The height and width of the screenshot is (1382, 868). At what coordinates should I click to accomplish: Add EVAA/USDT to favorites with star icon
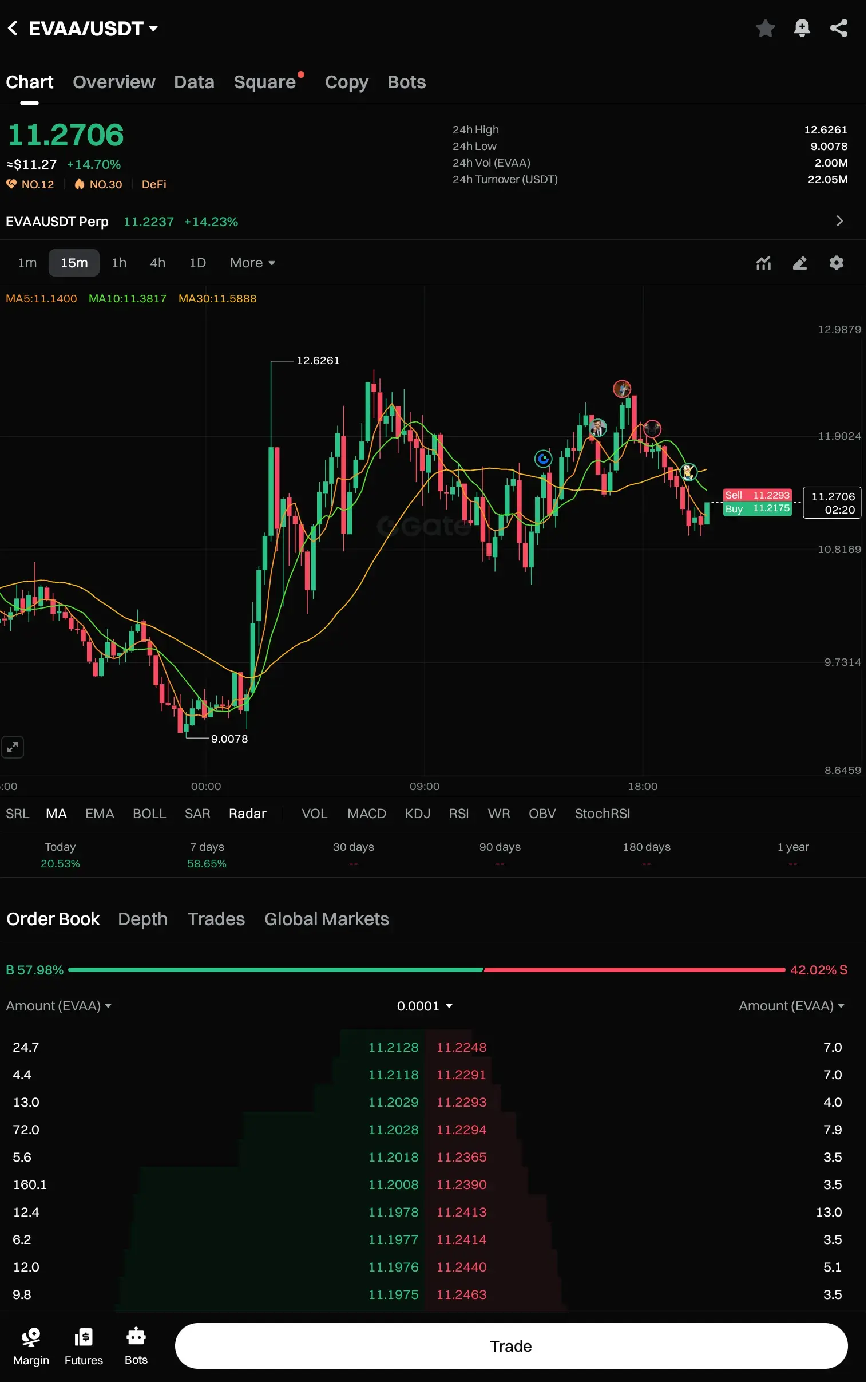766,28
